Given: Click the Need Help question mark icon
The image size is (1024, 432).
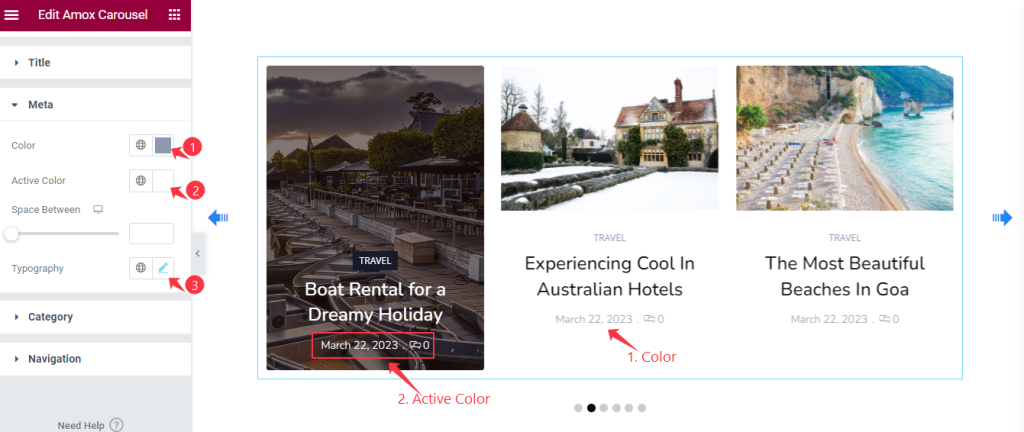Looking at the screenshot, I should [x=116, y=425].
